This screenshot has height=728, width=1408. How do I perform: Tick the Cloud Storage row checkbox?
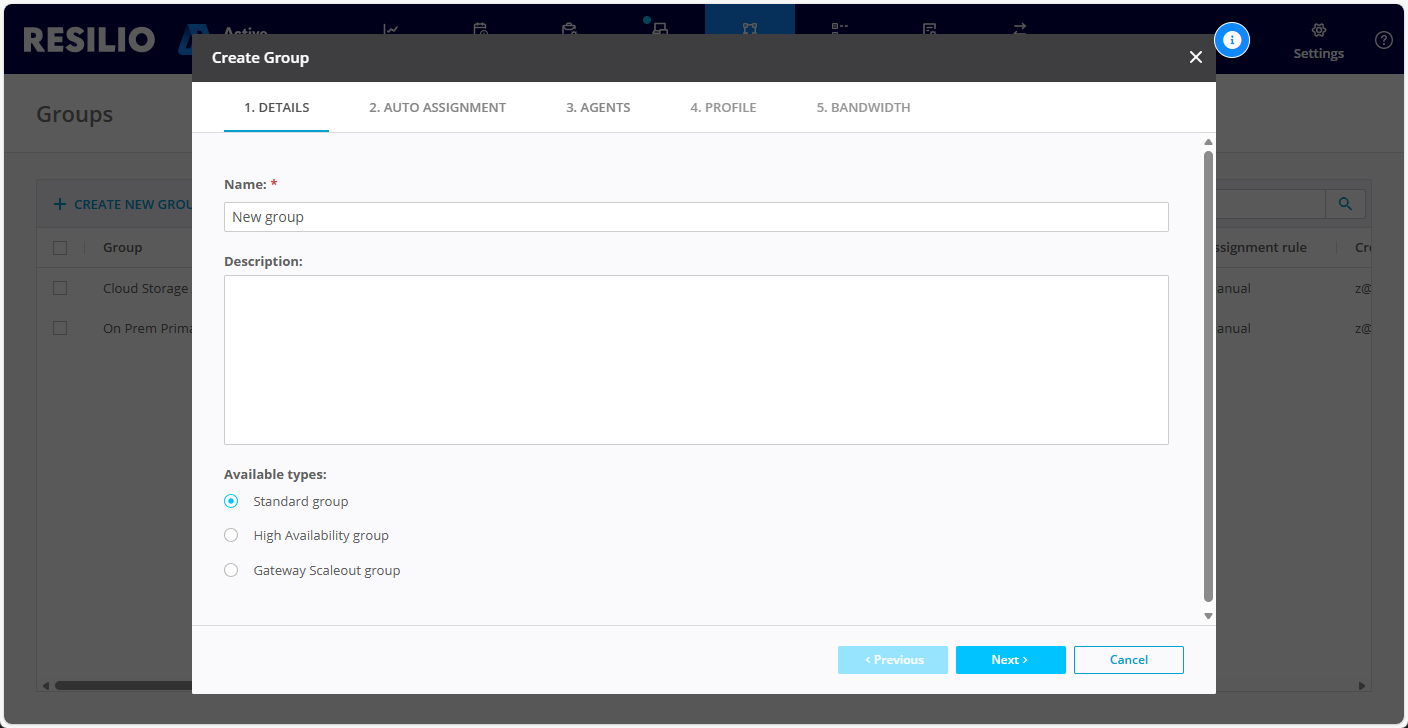[x=60, y=288]
